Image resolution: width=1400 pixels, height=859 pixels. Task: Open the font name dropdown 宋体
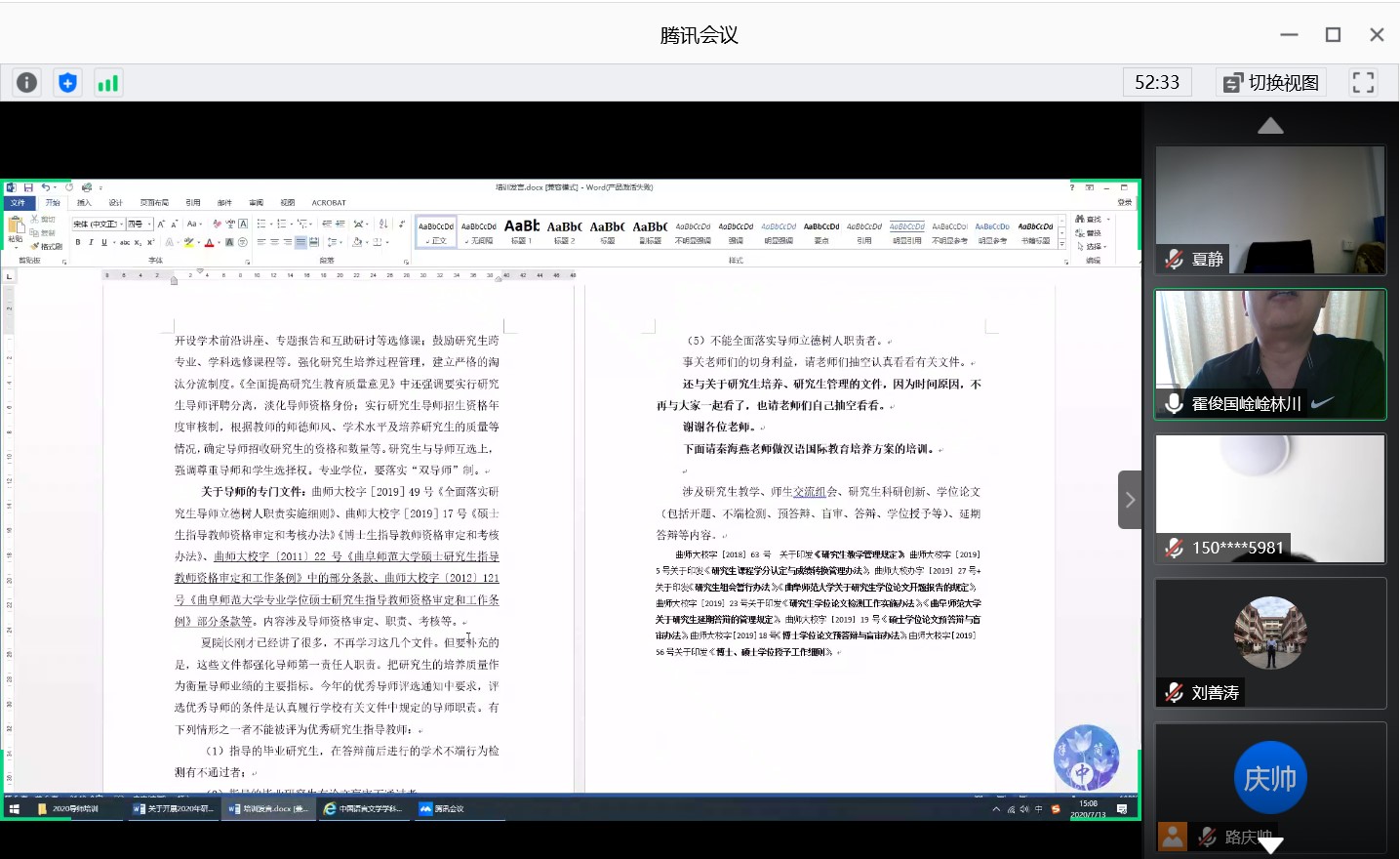[x=98, y=225]
